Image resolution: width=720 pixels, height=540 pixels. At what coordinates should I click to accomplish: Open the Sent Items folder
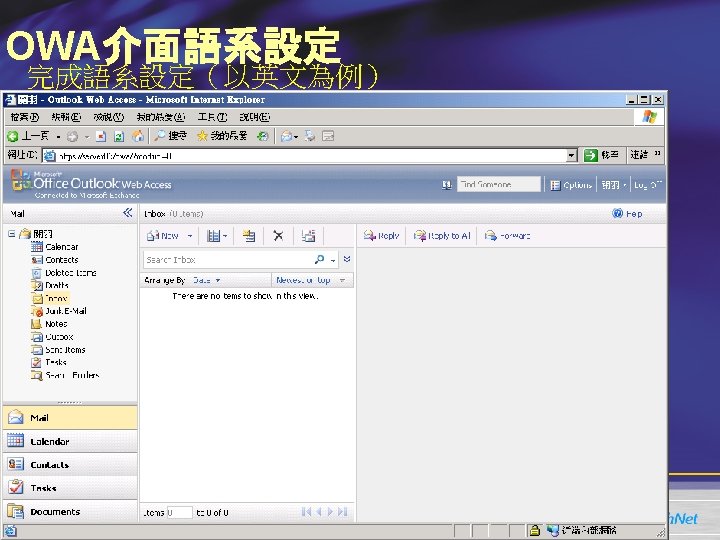click(58, 349)
